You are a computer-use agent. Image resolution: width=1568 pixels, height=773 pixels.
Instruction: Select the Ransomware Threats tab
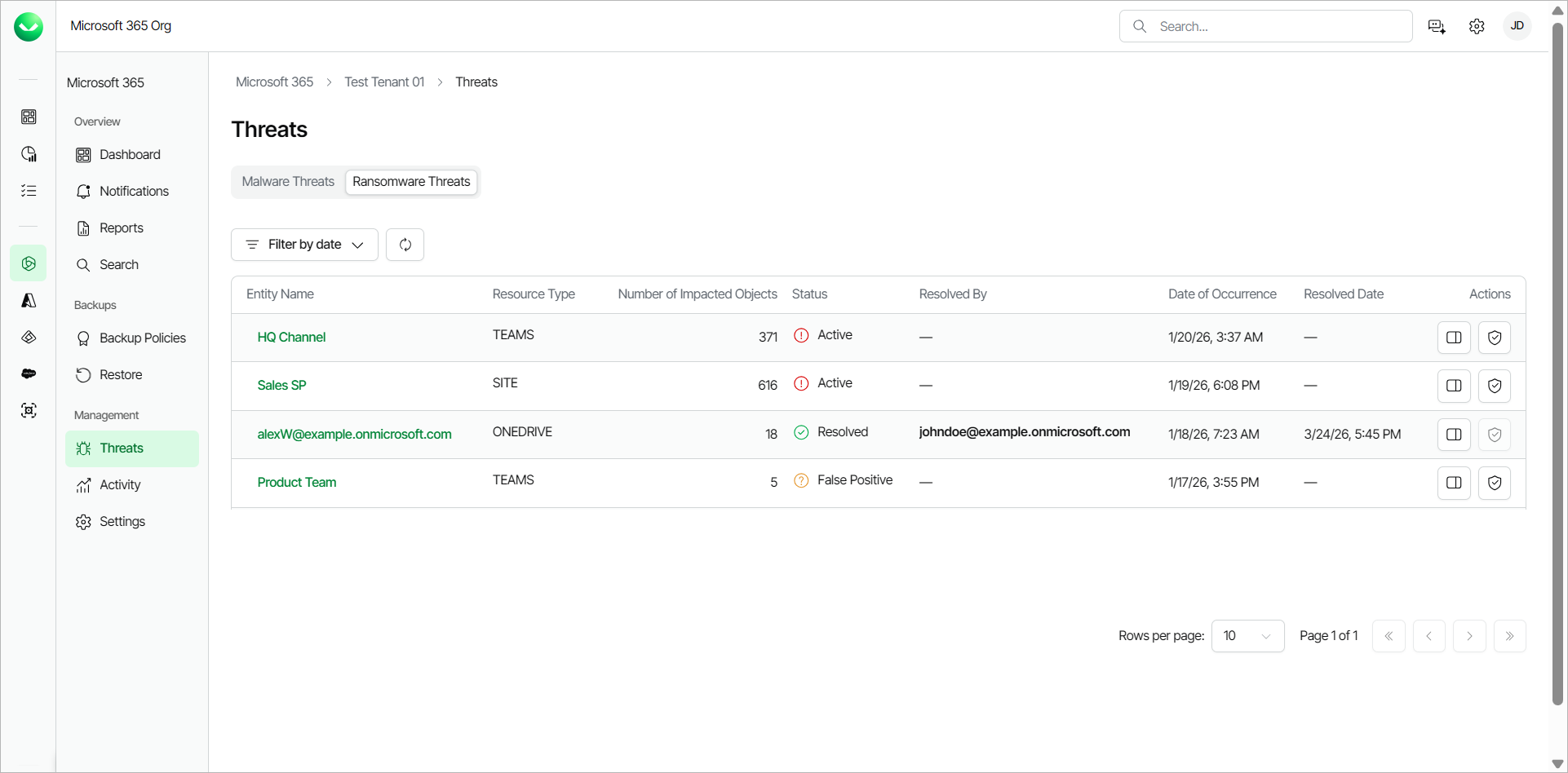click(411, 182)
